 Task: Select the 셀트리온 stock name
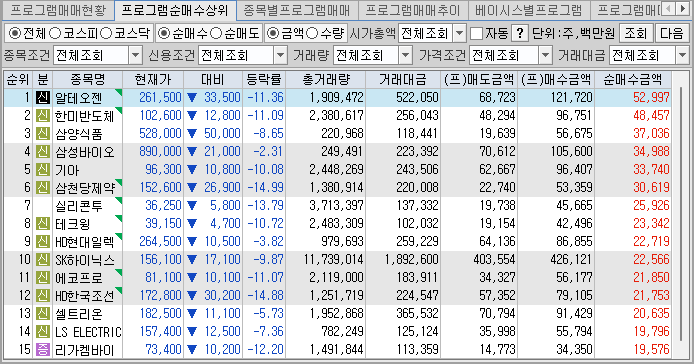pos(78,314)
